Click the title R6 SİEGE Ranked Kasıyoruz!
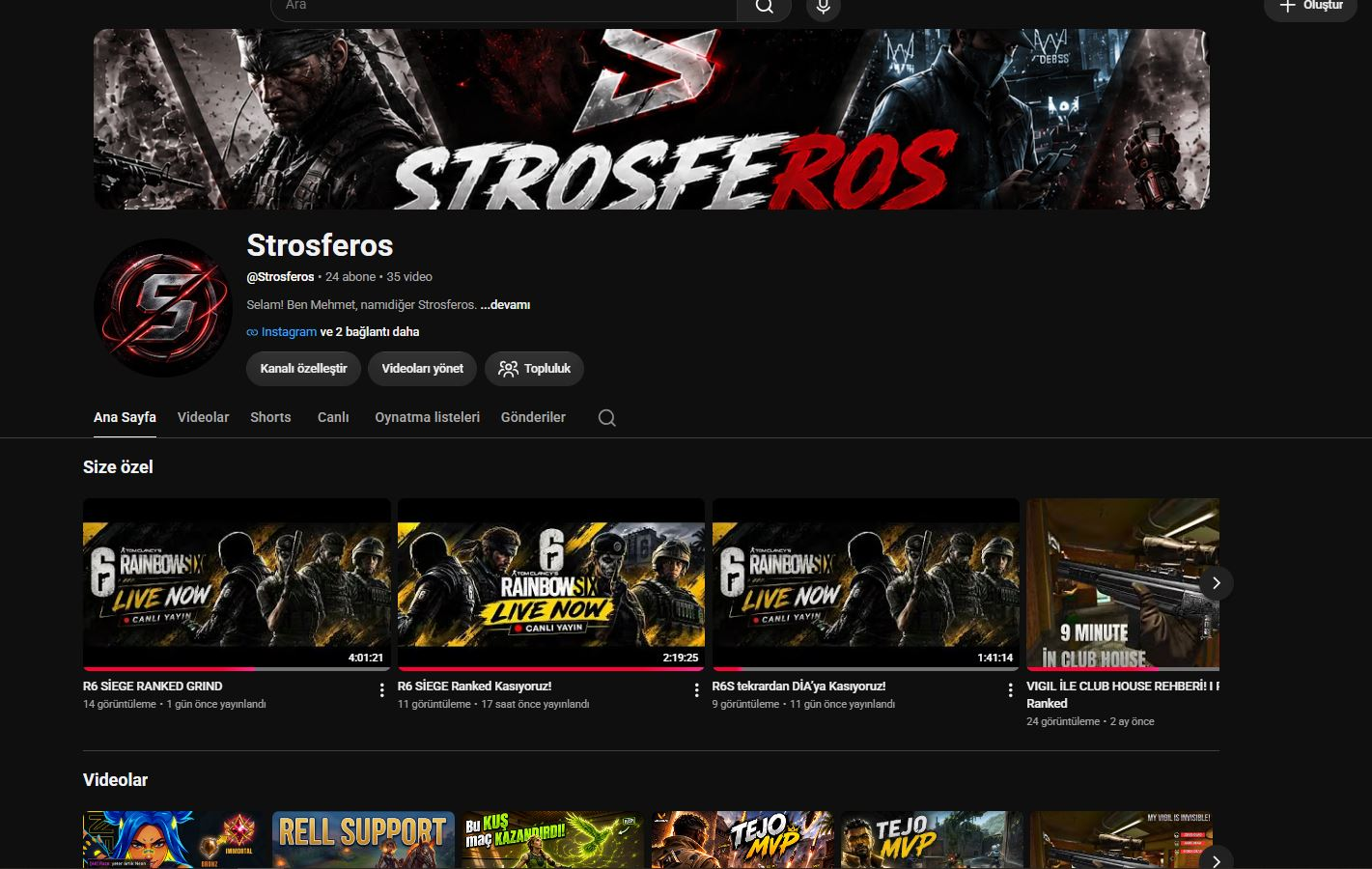Viewport: 1372px width, 869px height. (475, 687)
